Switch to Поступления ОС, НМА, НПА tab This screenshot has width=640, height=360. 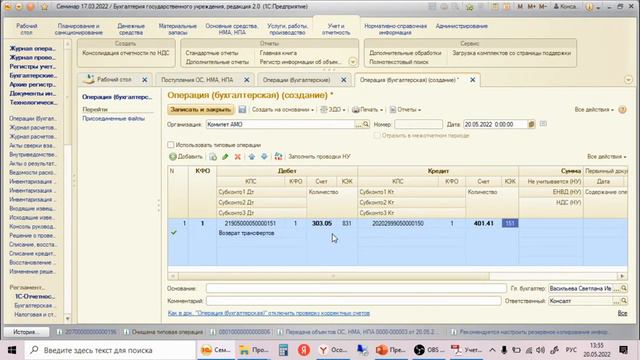point(197,80)
